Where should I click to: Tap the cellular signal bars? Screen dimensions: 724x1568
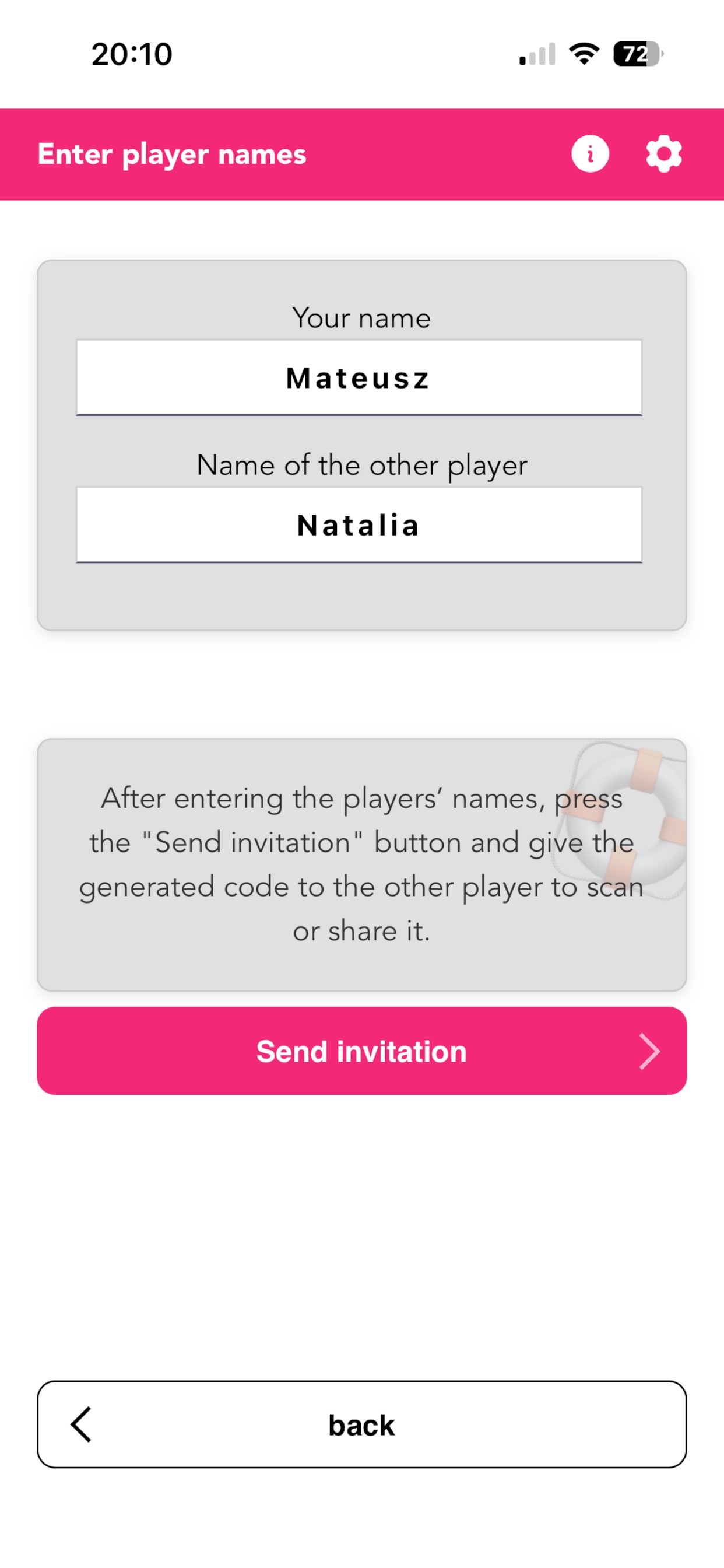[537, 55]
